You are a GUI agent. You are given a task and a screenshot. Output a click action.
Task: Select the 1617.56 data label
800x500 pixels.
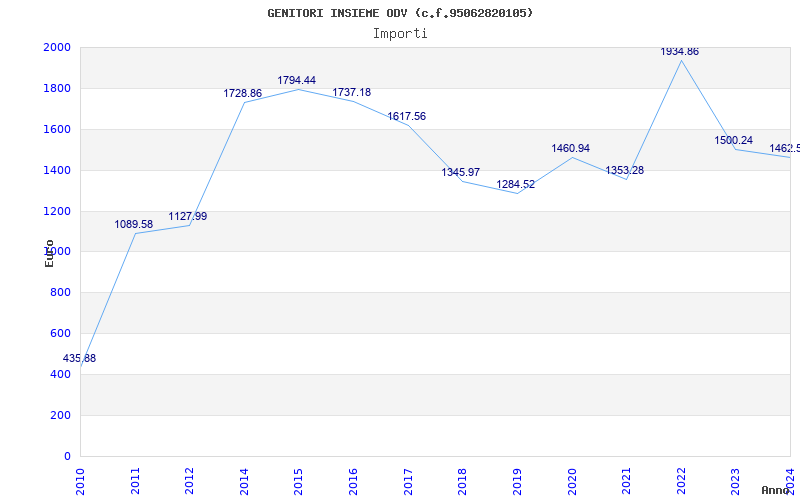point(406,116)
